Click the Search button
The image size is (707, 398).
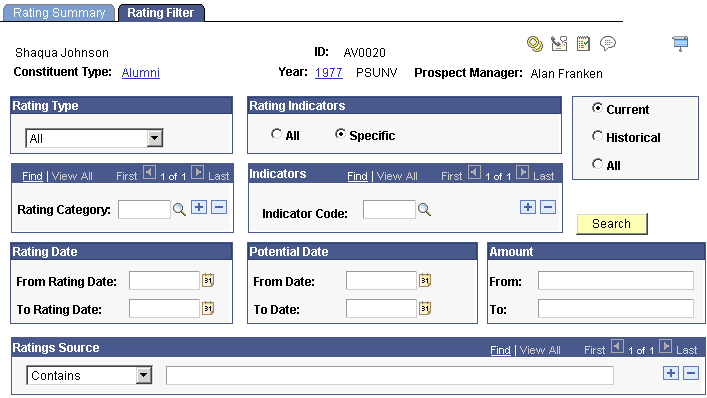[611, 224]
